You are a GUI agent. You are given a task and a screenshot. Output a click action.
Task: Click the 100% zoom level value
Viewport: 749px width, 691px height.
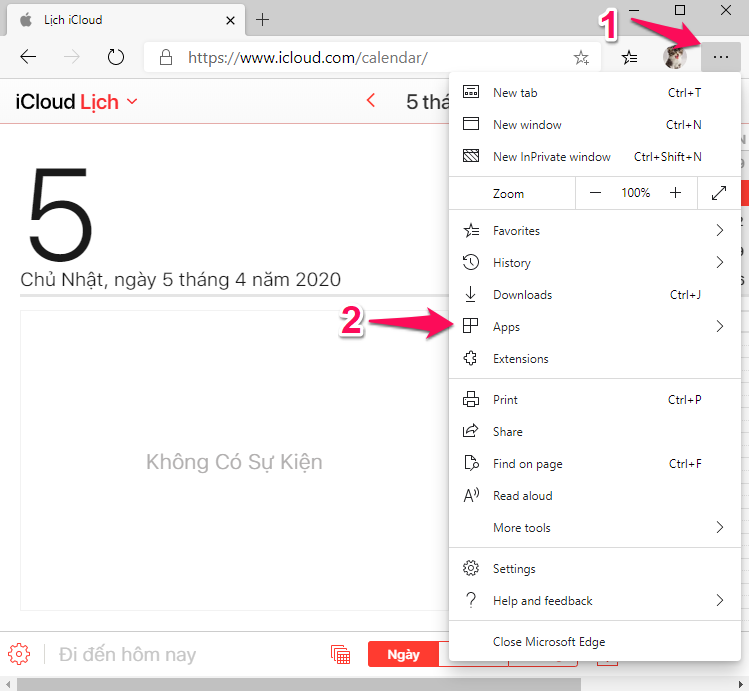tap(635, 193)
